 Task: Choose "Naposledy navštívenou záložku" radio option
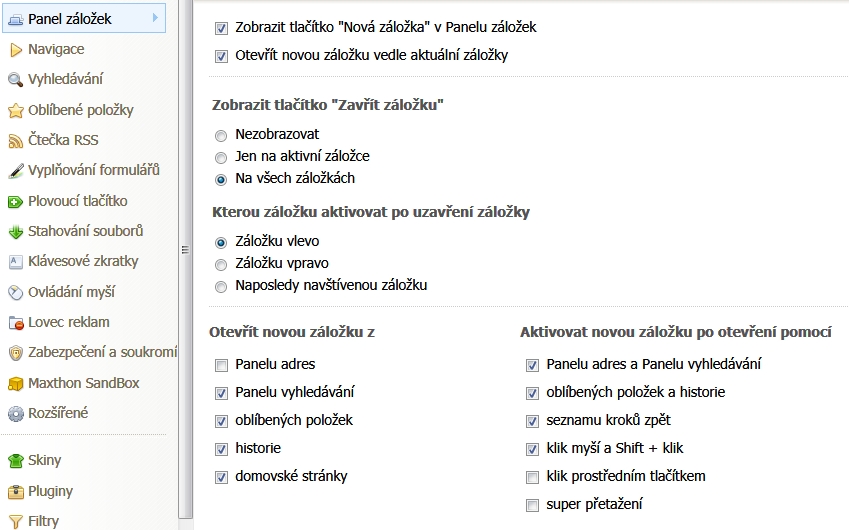221,286
